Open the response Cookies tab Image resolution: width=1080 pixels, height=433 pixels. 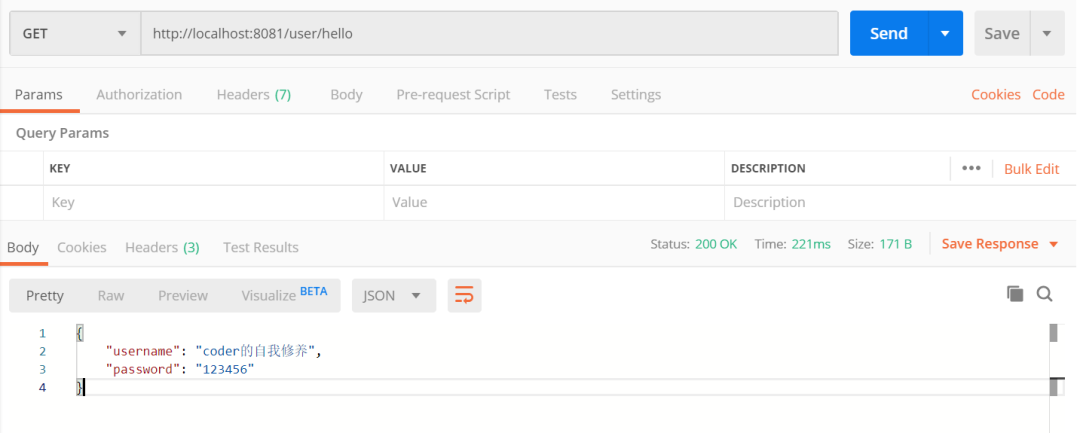pyautogui.click(x=81, y=247)
